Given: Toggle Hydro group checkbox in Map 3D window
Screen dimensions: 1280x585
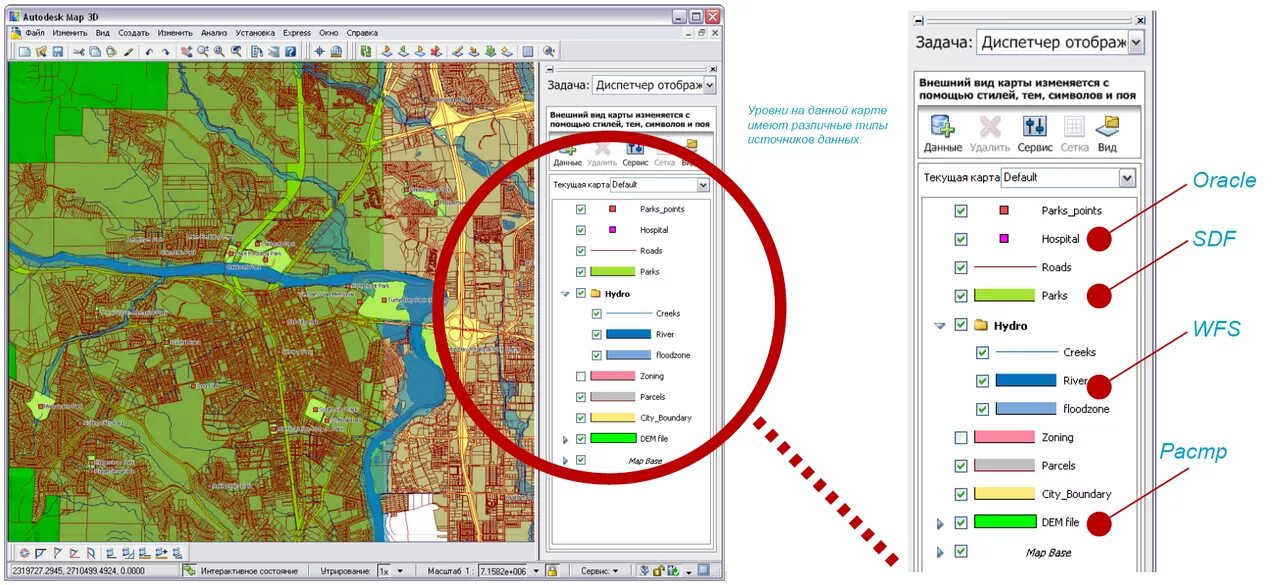Looking at the screenshot, I should pos(581,293).
